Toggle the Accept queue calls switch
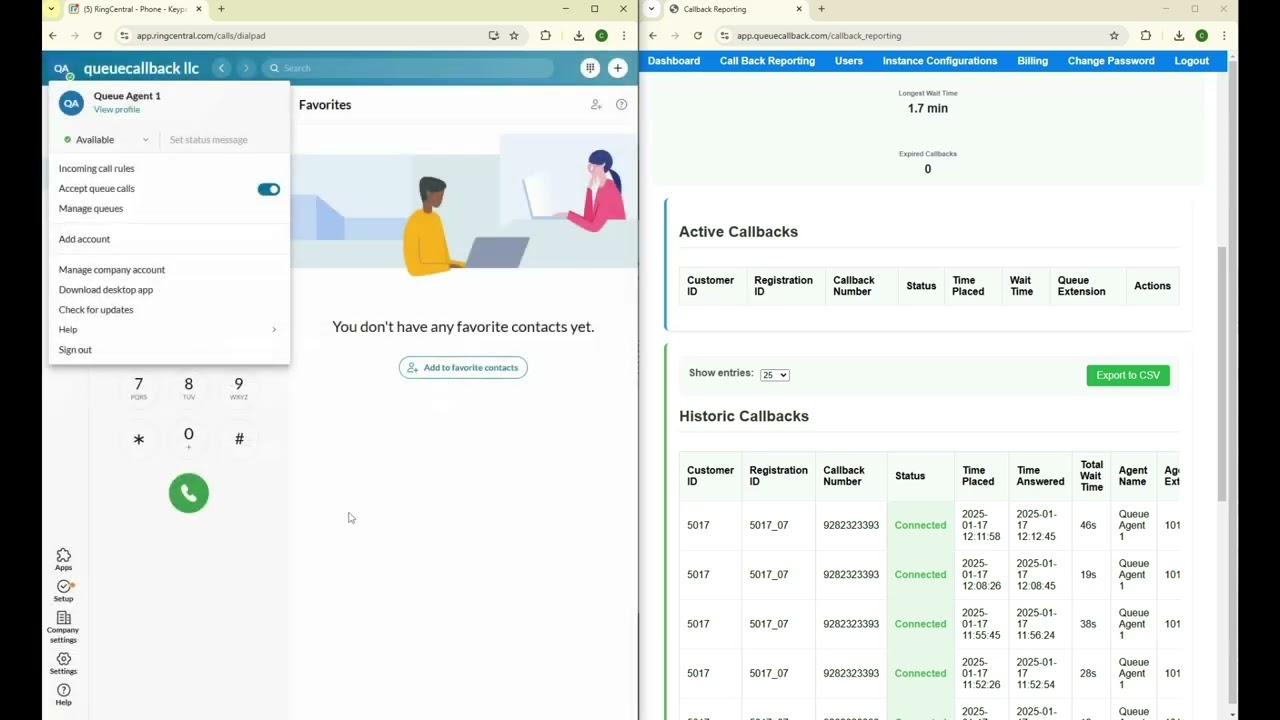This screenshot has height=720, width=1280. [x=268, y=189]
